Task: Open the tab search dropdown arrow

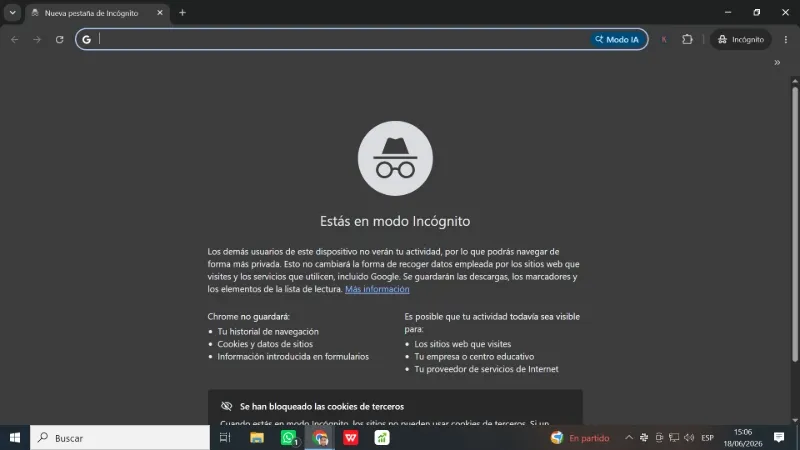Action: point(12,13)
